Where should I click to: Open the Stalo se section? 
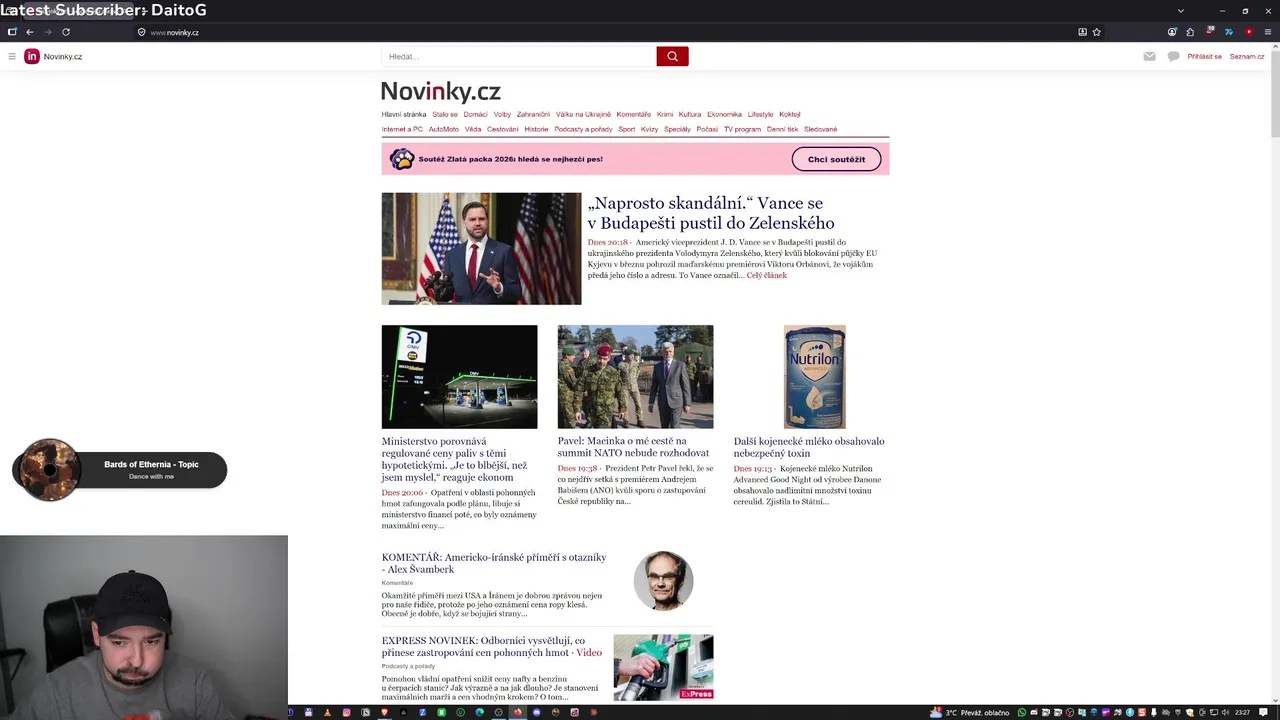tap(445, 114)
